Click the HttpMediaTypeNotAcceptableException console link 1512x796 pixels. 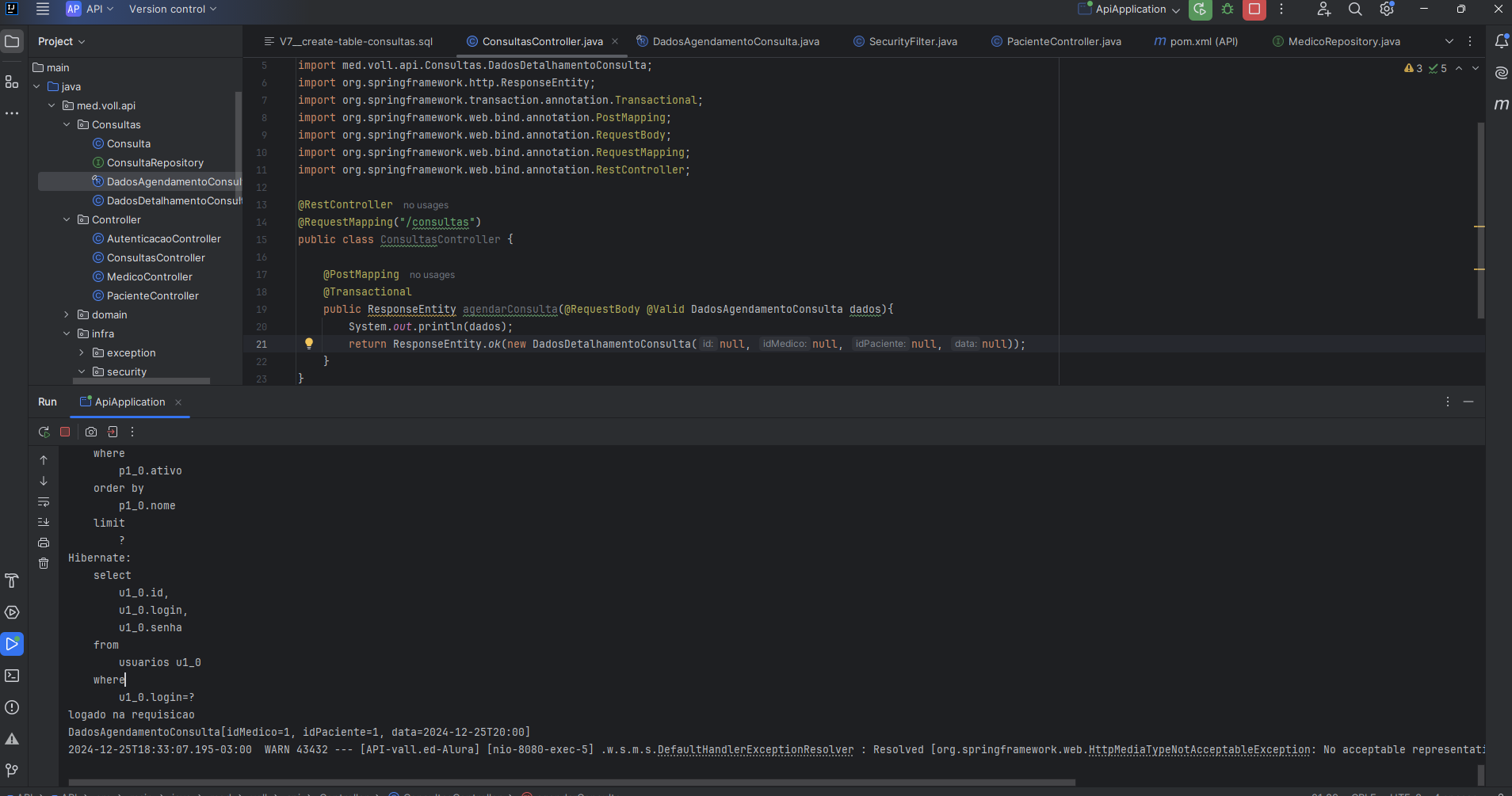(1200, 749)
